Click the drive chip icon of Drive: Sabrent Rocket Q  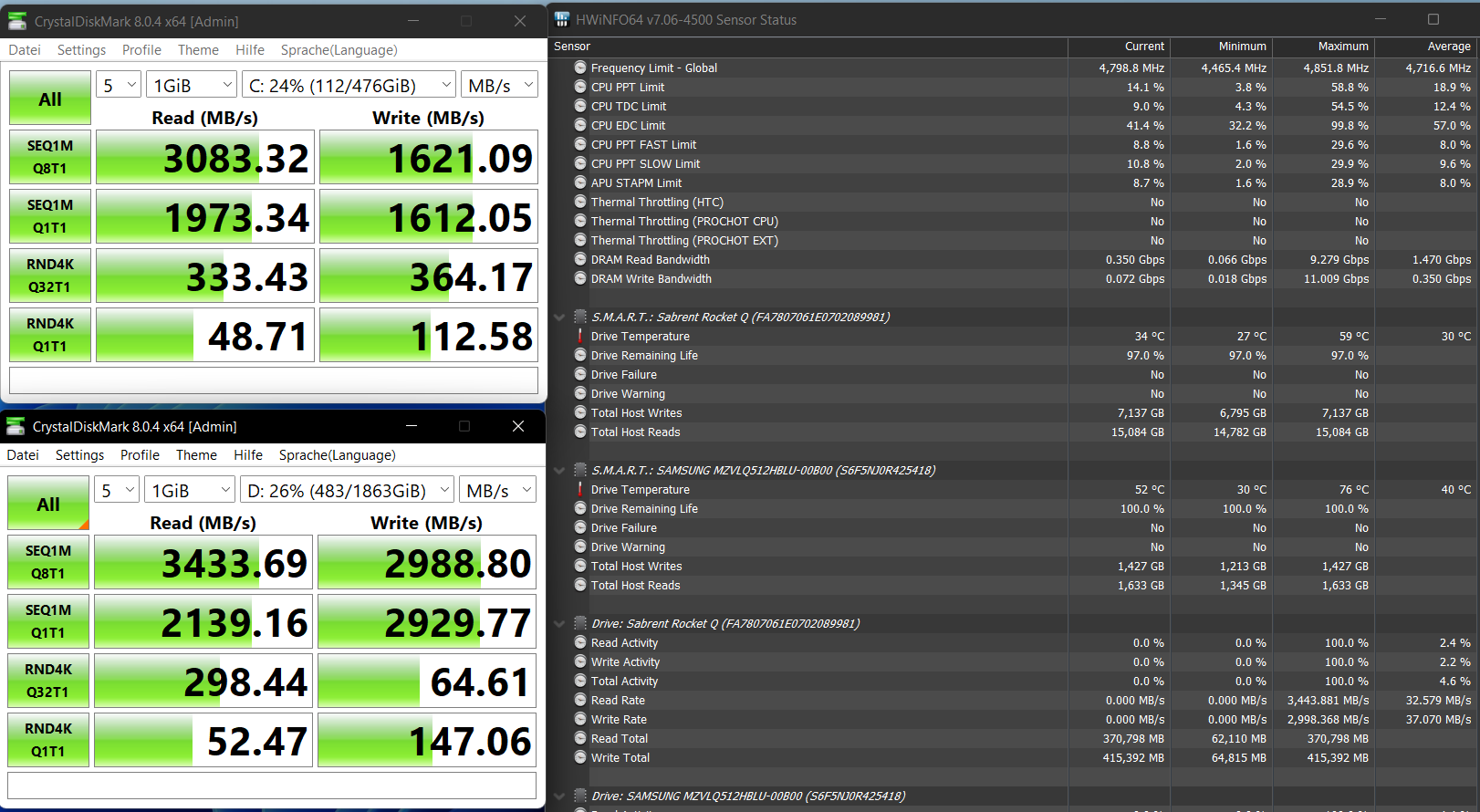click(x=580, y=623)
